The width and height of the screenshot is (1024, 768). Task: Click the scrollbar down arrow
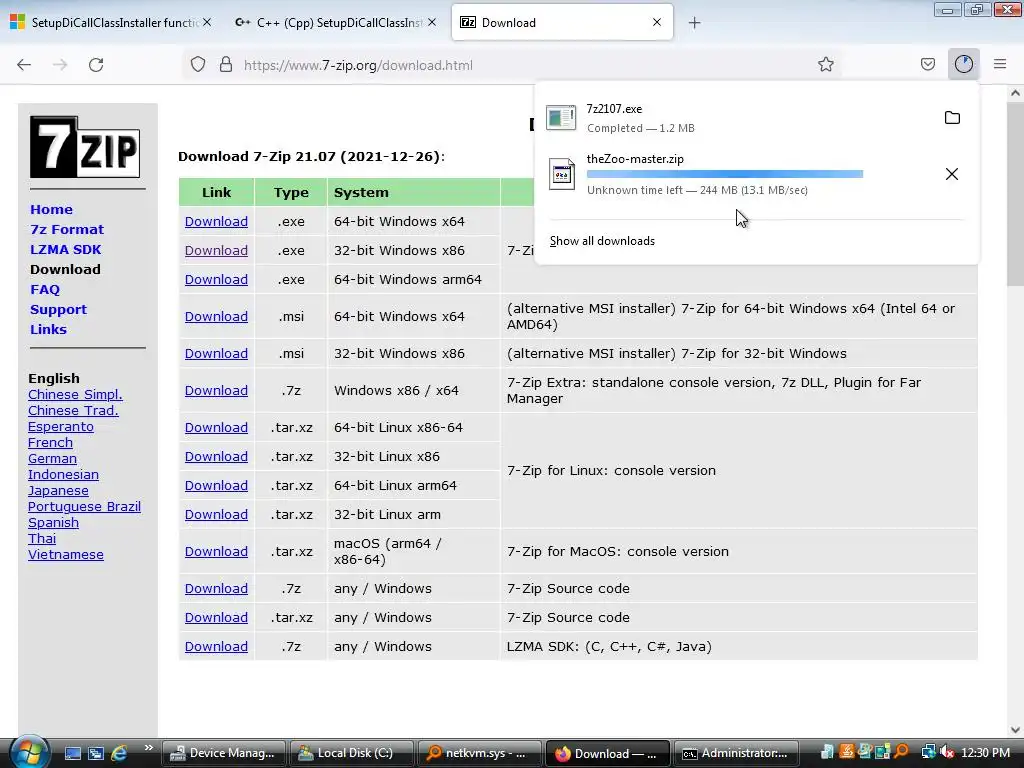pyautogui.click(x=1015, y=729)
